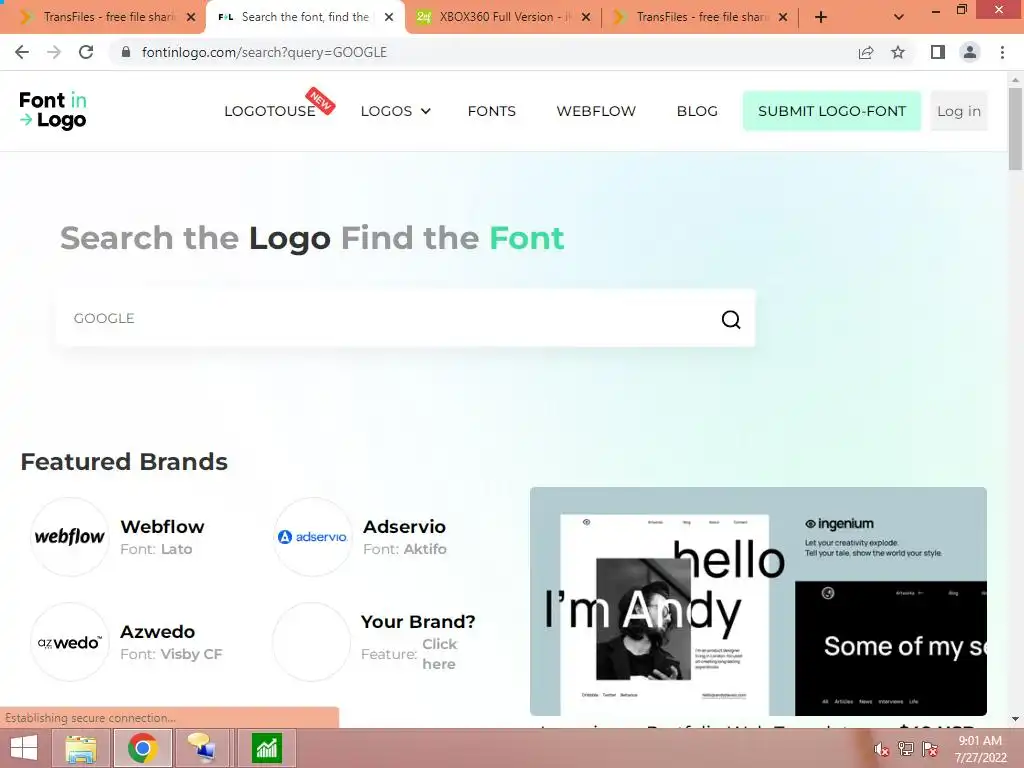
Task: Share this page from address bar
Action: click(866, 52)
